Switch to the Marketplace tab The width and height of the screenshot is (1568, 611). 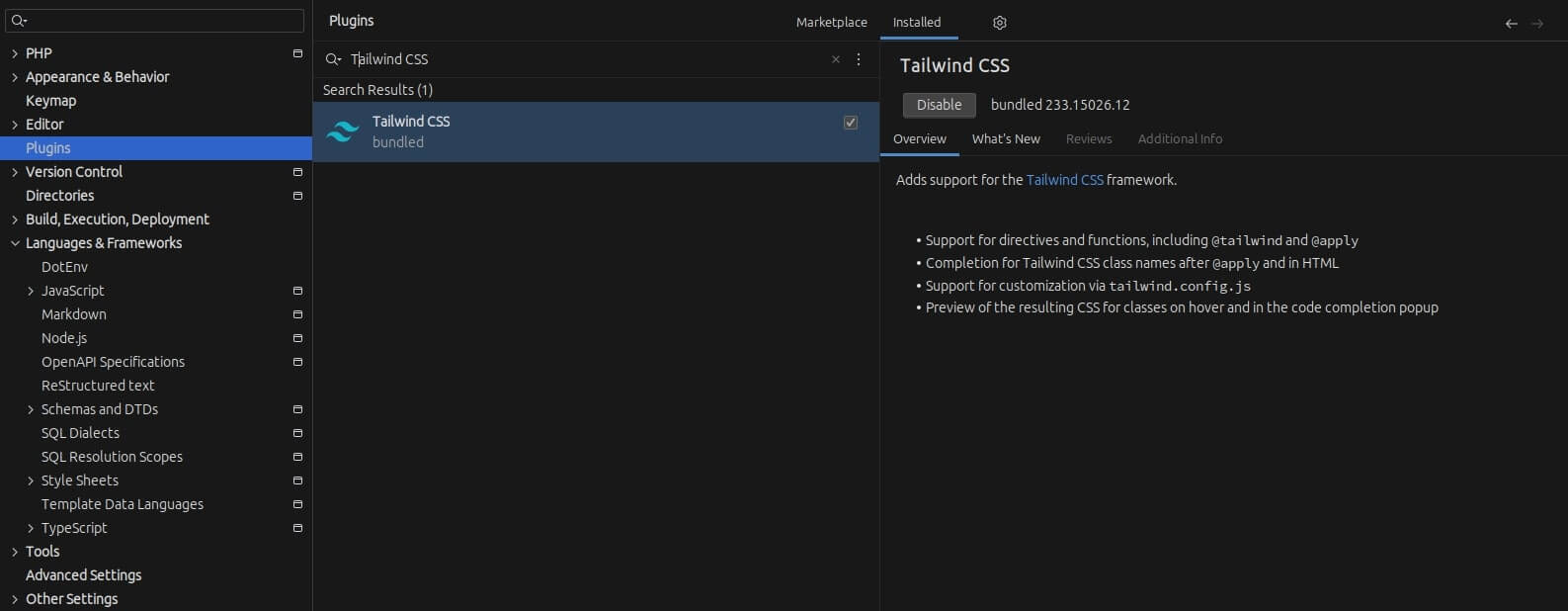coord(832,22)
